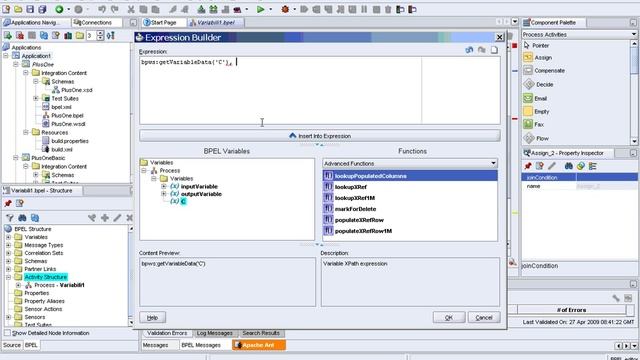Expand the inputVariable node

pos(164,187)
